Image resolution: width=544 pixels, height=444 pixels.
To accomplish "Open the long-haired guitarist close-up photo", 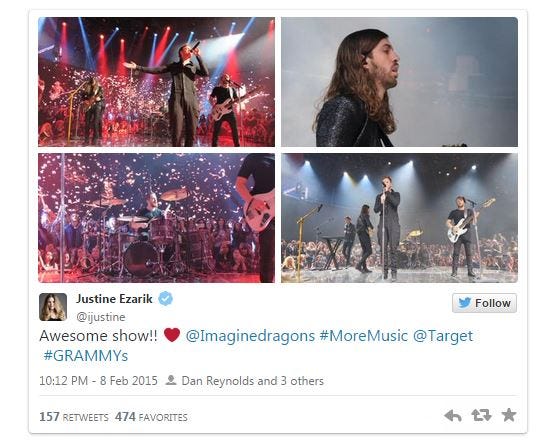I will coord(399,82).
